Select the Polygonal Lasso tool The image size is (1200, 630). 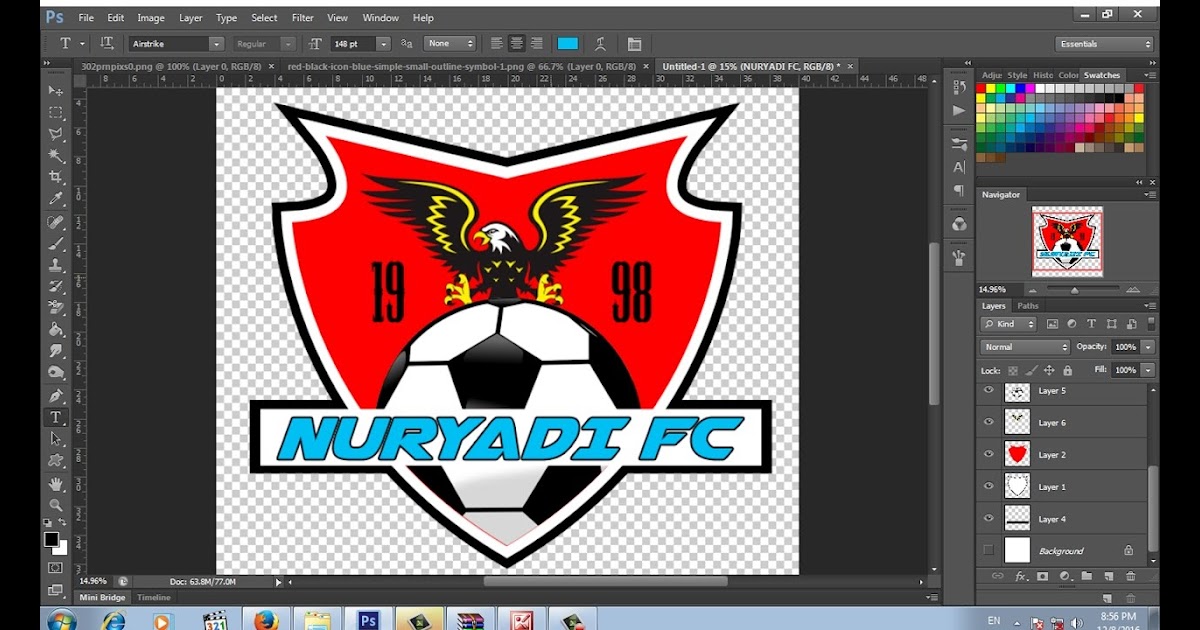pyautogui.click(x=56, y=134)
